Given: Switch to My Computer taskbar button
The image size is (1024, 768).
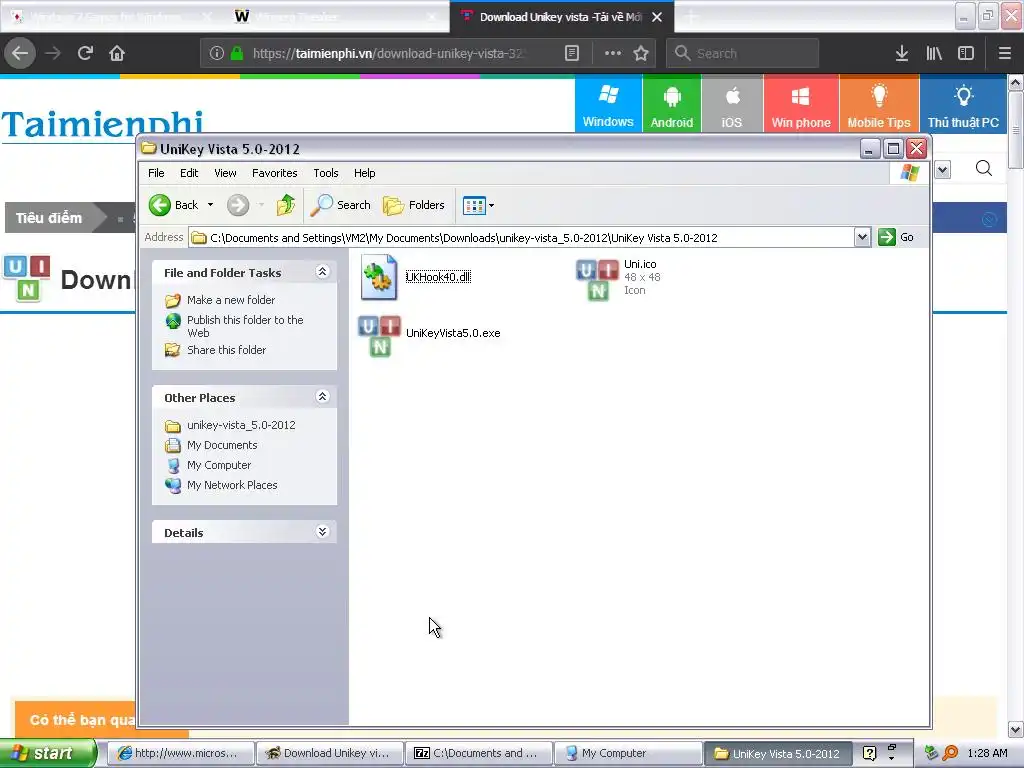Looking at the screenshot, I should click(628, 753).
